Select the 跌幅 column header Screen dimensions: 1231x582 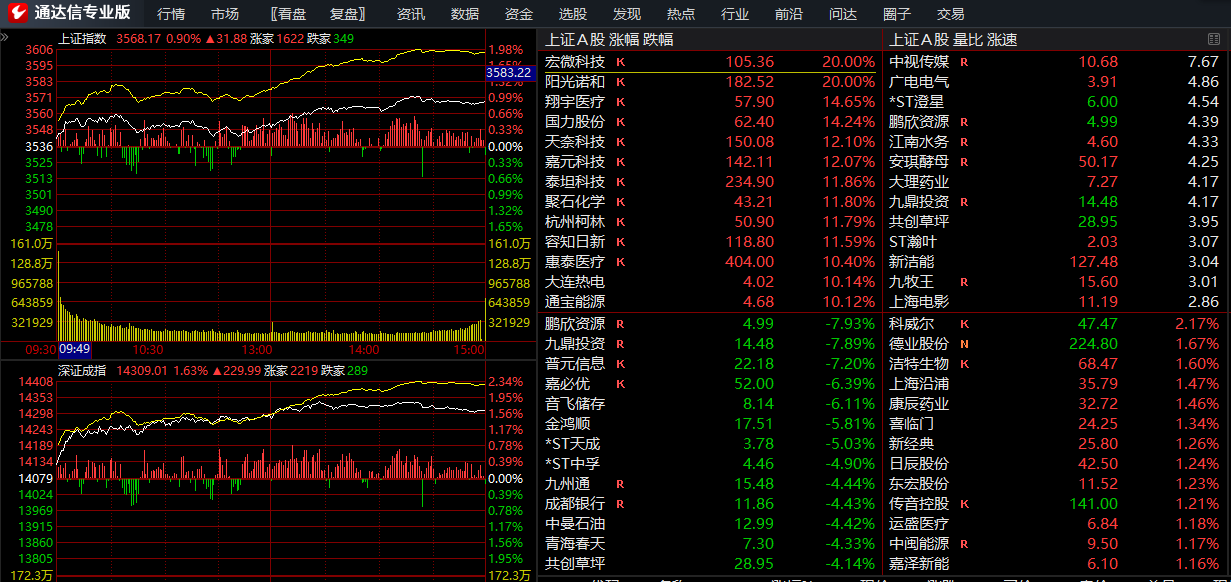tap(658, 39)
